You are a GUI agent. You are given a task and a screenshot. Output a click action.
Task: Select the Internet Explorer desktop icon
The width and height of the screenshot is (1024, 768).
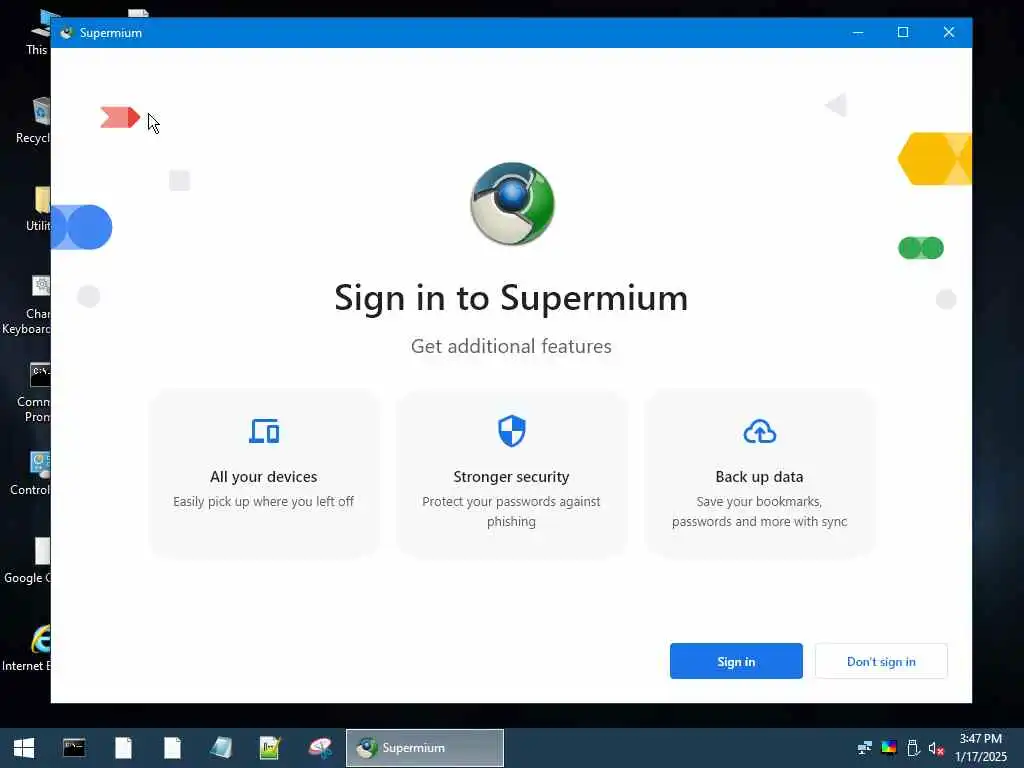tap(27, 648)
